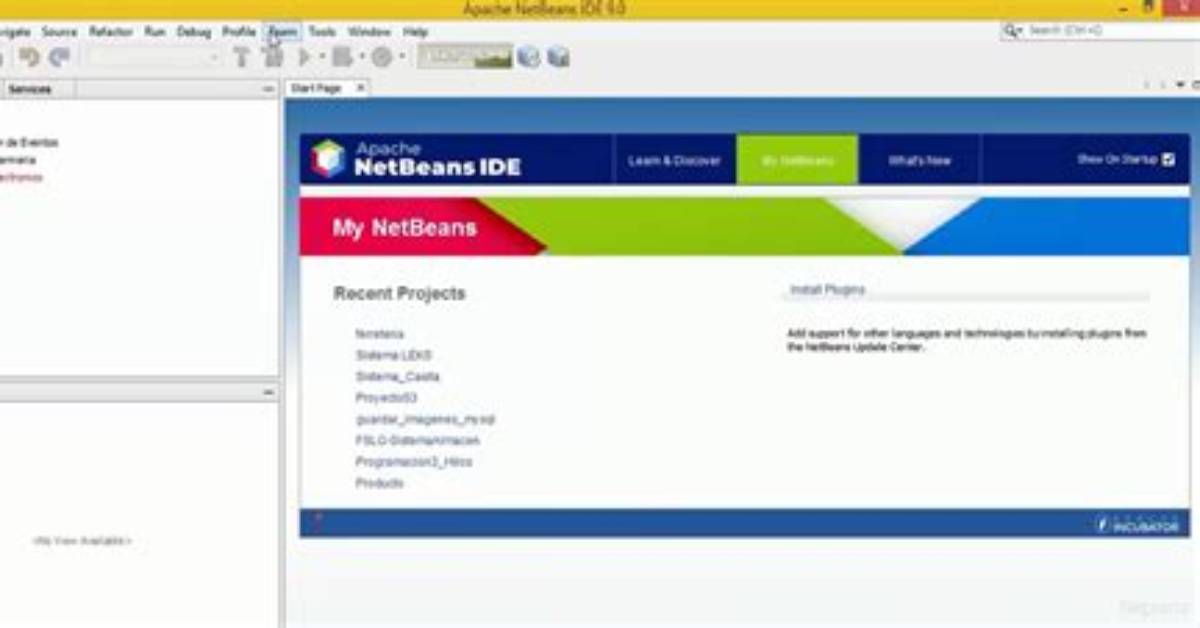Click the Clean and Build icon
Screen dimensions: 1200x628
click(x=273, y=57)
